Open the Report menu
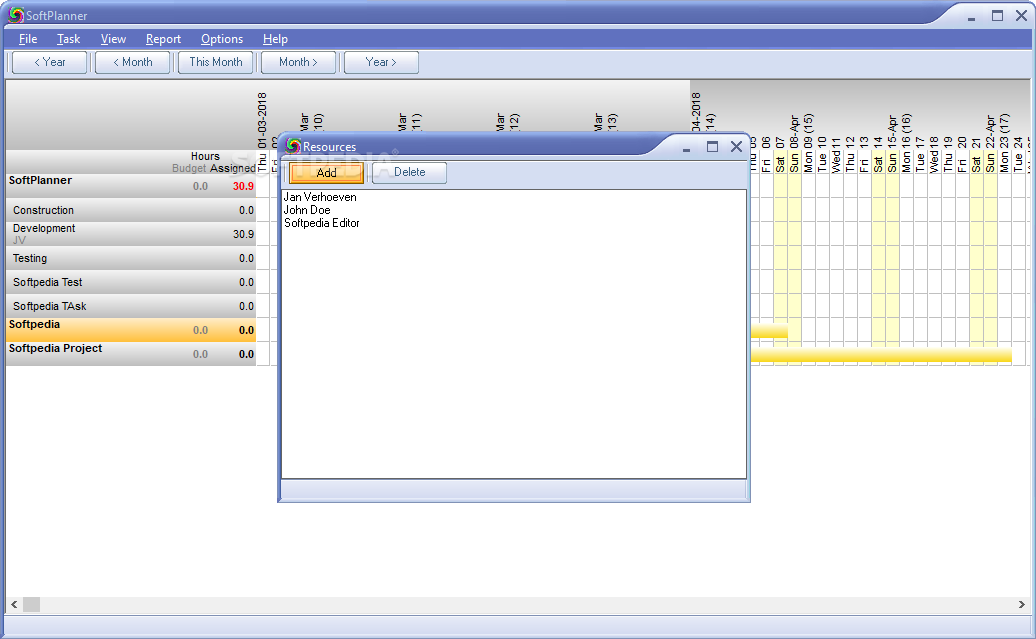This screenshot has width=1036, height=639. pos(163,39)
